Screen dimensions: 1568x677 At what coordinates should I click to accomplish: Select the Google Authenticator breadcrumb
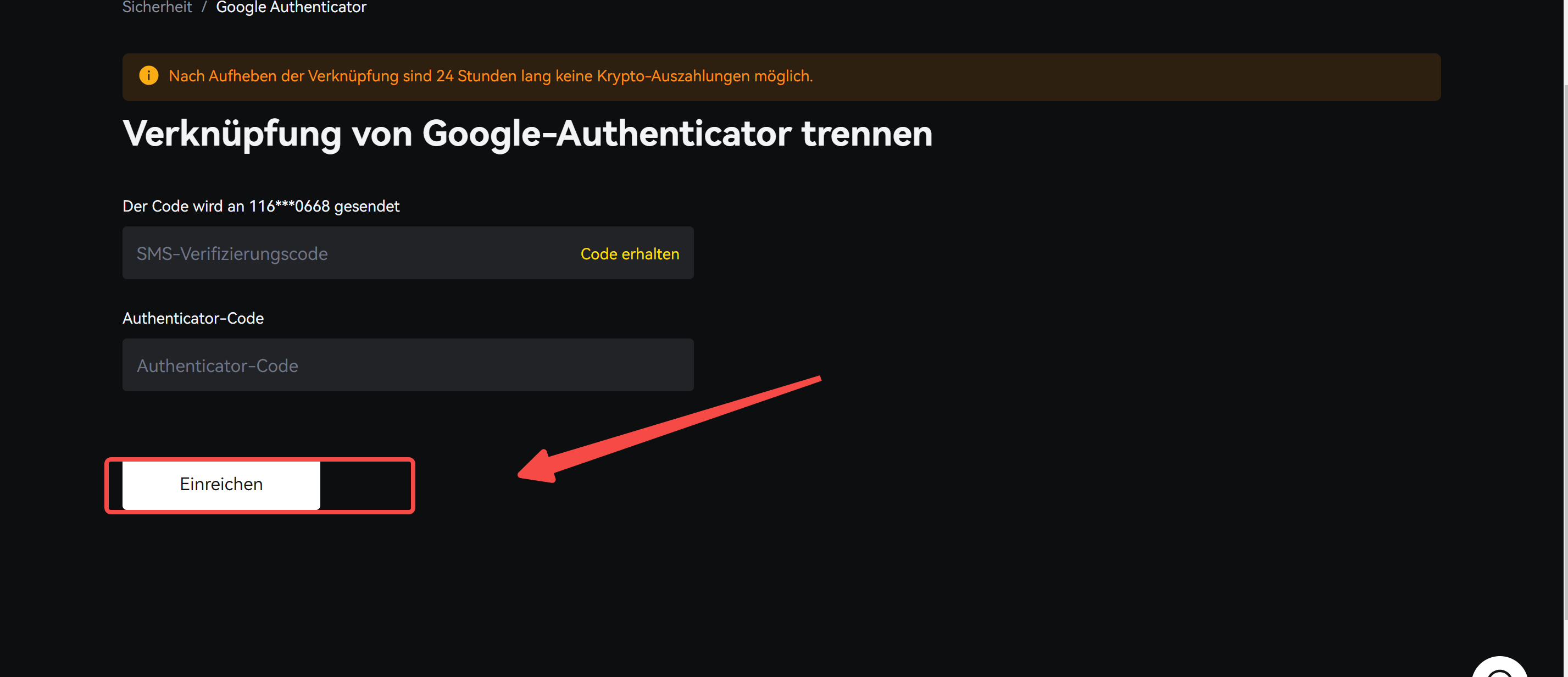click(291, 7)
